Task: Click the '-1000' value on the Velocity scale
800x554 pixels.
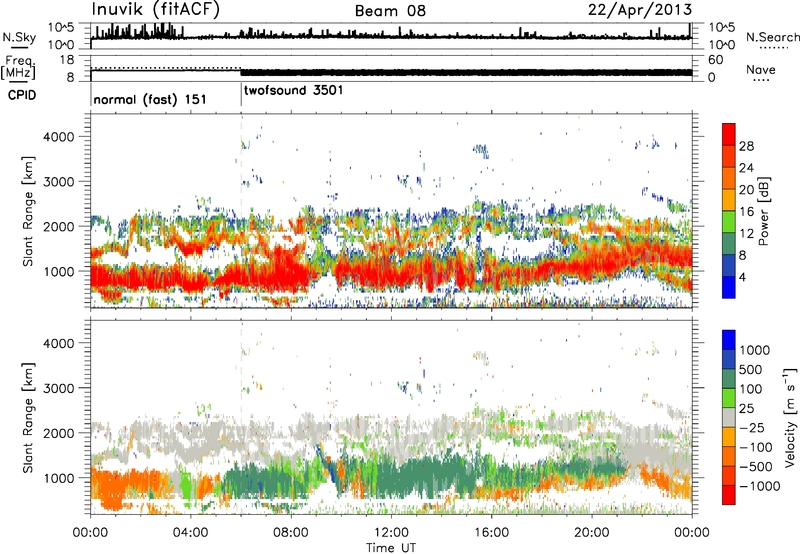Action: 759,486
